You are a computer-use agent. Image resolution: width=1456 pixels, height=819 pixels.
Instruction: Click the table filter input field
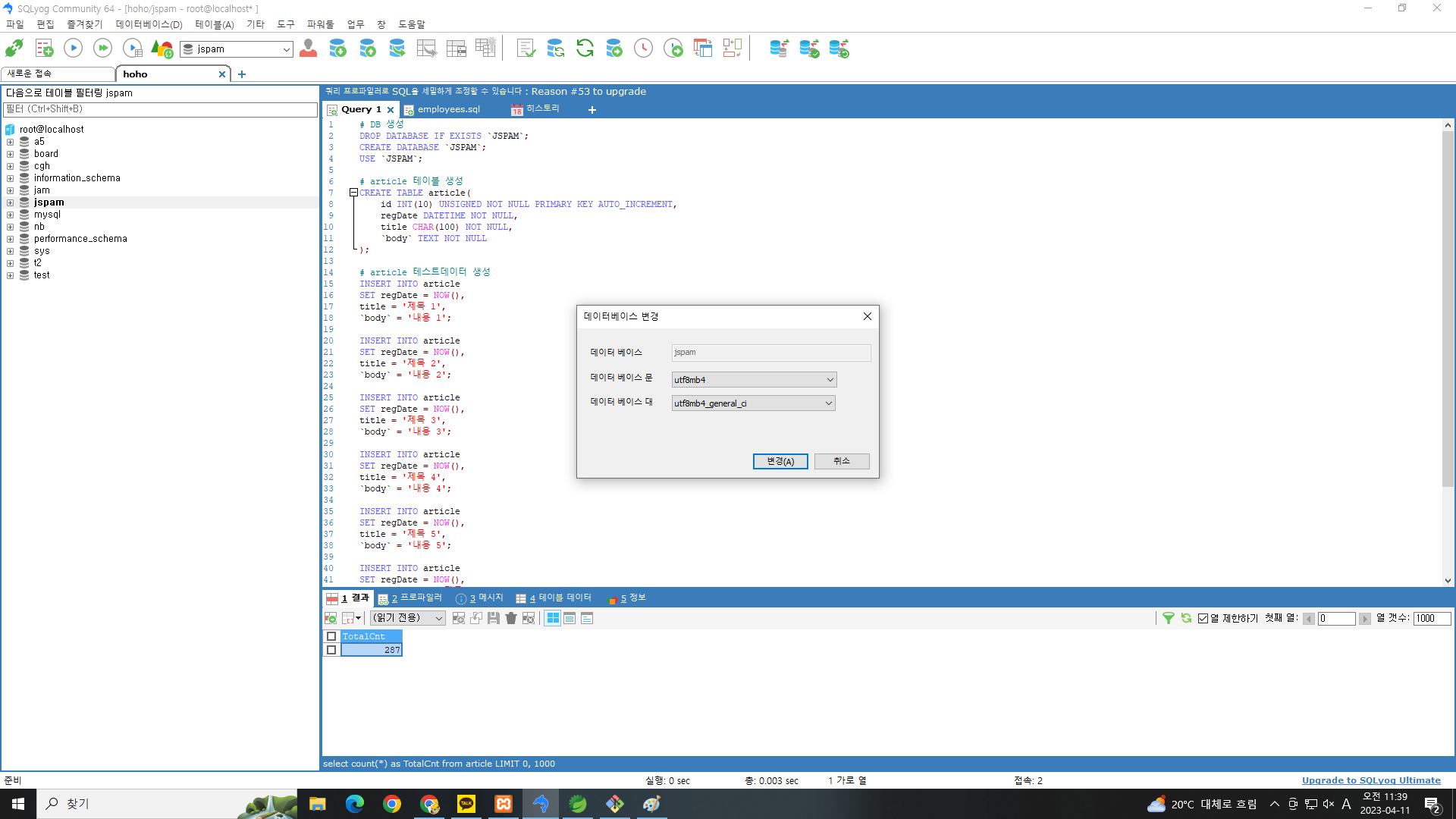click(160, 109)
